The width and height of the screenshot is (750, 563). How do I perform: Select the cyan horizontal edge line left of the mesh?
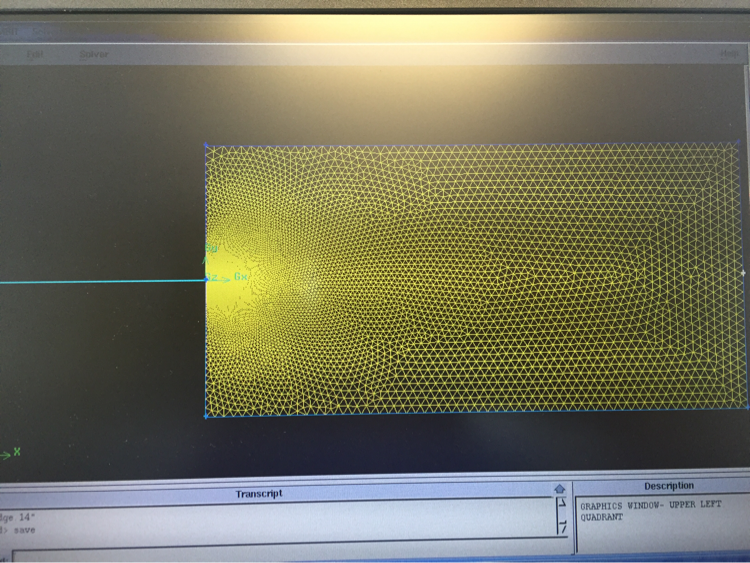(x=102, y=282)
